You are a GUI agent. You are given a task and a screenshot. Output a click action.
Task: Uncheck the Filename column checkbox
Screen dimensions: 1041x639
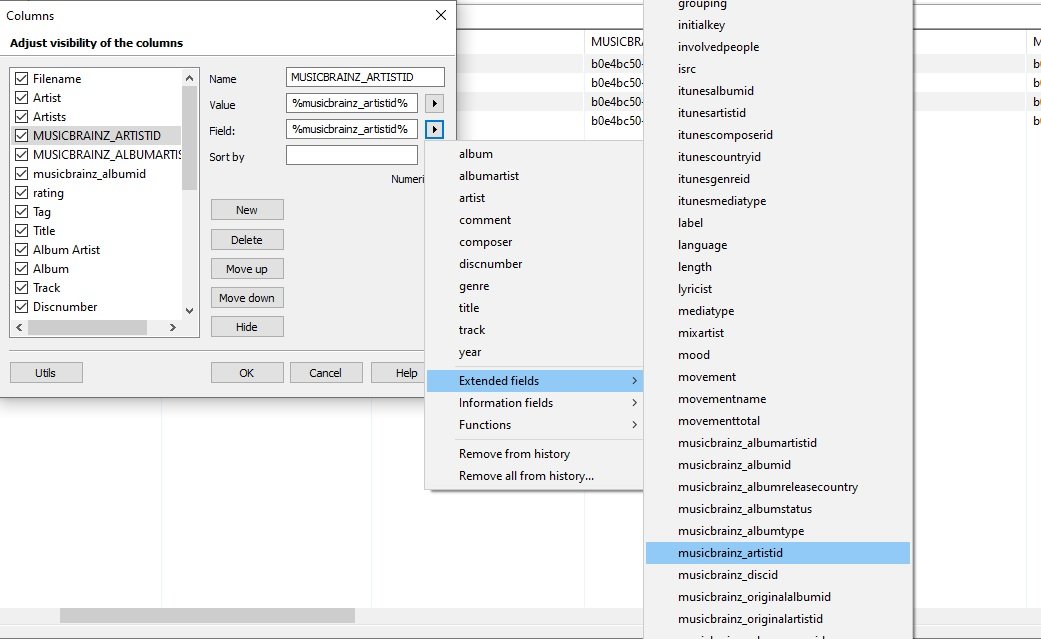point(21,78)
